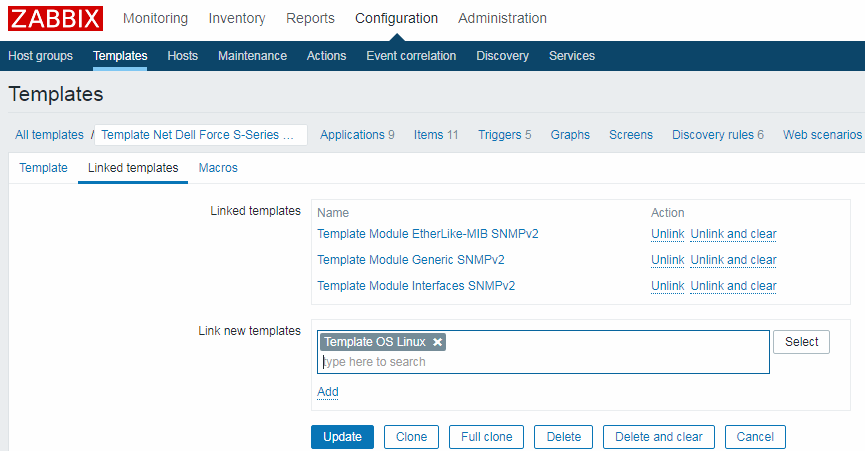865x451 pixels.
Task: Click the Linked templates field label
Action: point(255,211)
